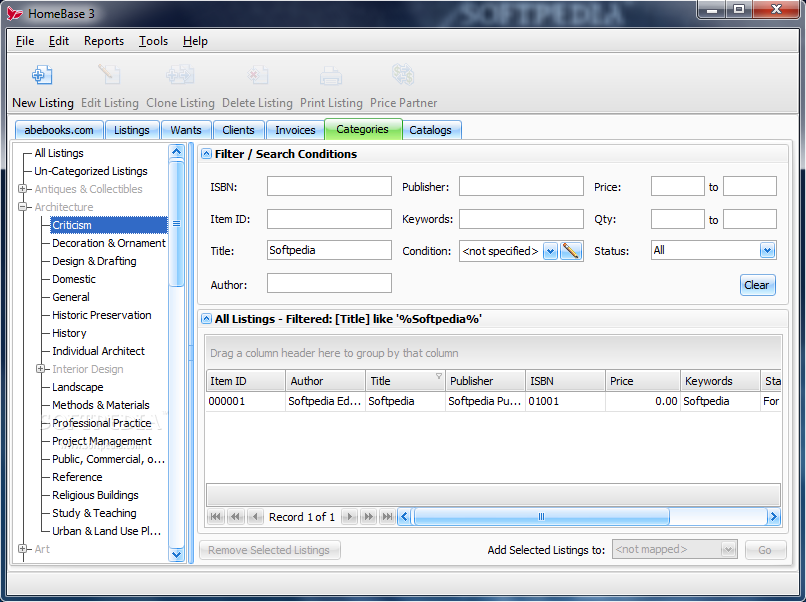Image resolution: width=806 pixels, height=602 pixels.
Task: Sort by the Item ID column header
Action: (246, 381)
